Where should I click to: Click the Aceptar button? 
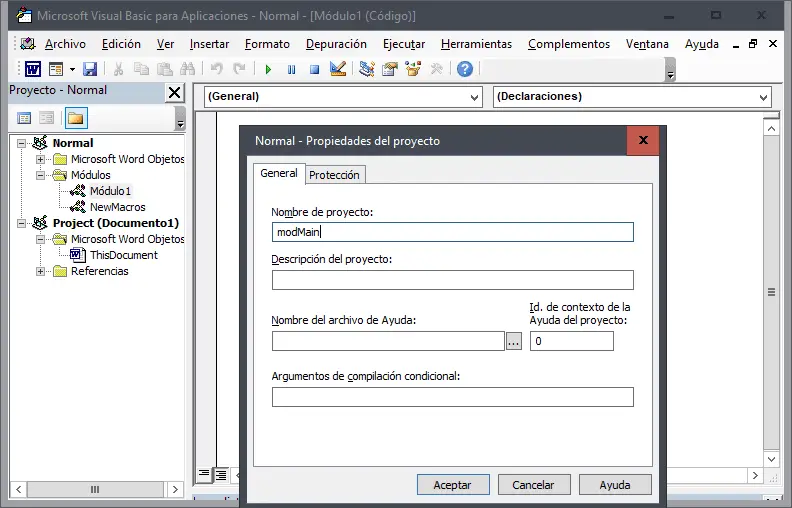point(453,485)
